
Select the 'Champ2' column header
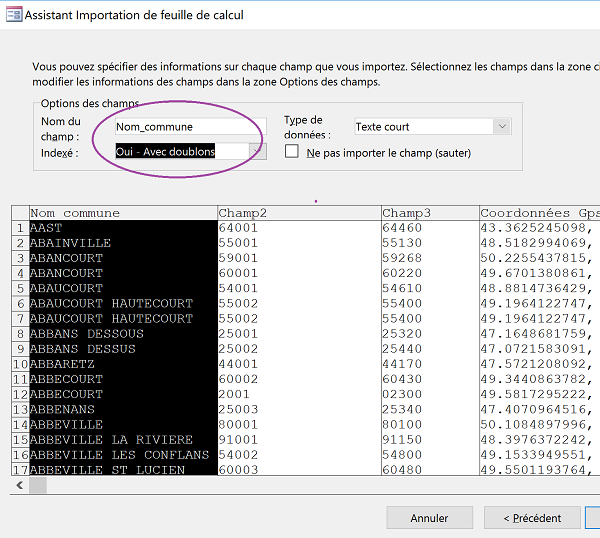(x=299, y=213)
